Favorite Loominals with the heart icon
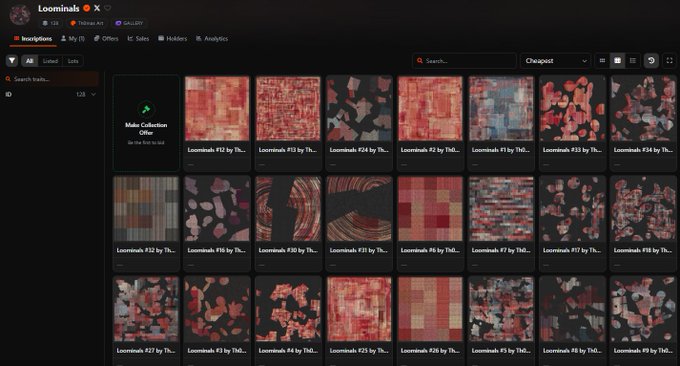680x366 pixels. [108, 8]
